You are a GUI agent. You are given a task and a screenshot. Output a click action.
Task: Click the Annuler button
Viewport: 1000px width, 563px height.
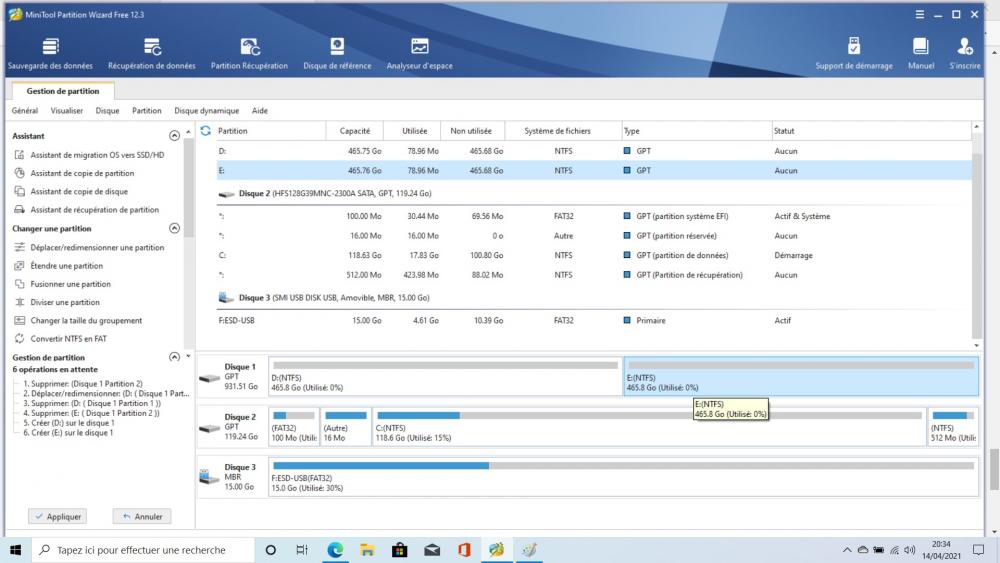click(x=141, y=516)
